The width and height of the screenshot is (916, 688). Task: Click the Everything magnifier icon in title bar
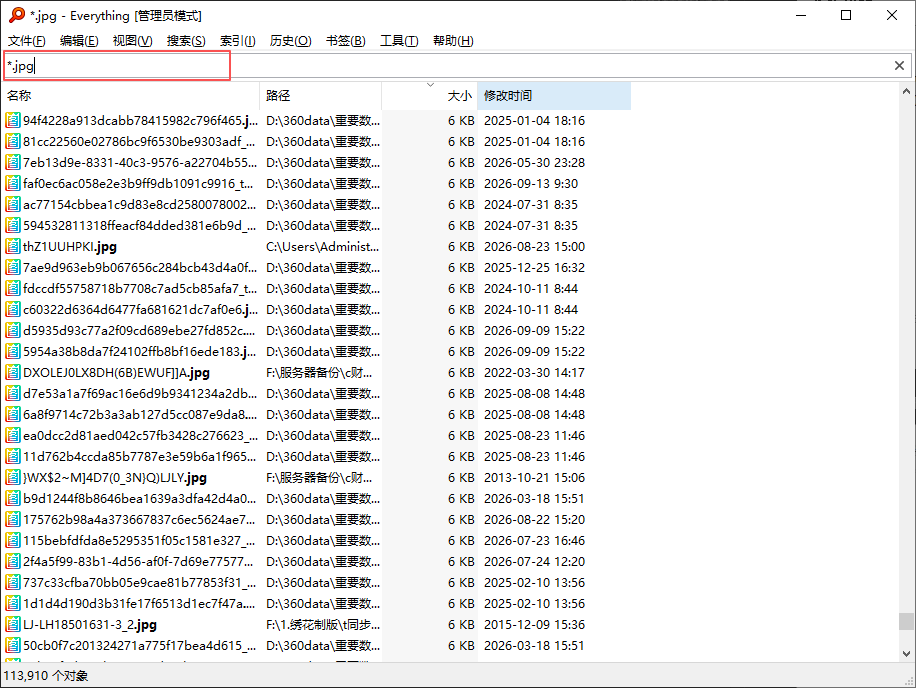click(x=17, y=15)
